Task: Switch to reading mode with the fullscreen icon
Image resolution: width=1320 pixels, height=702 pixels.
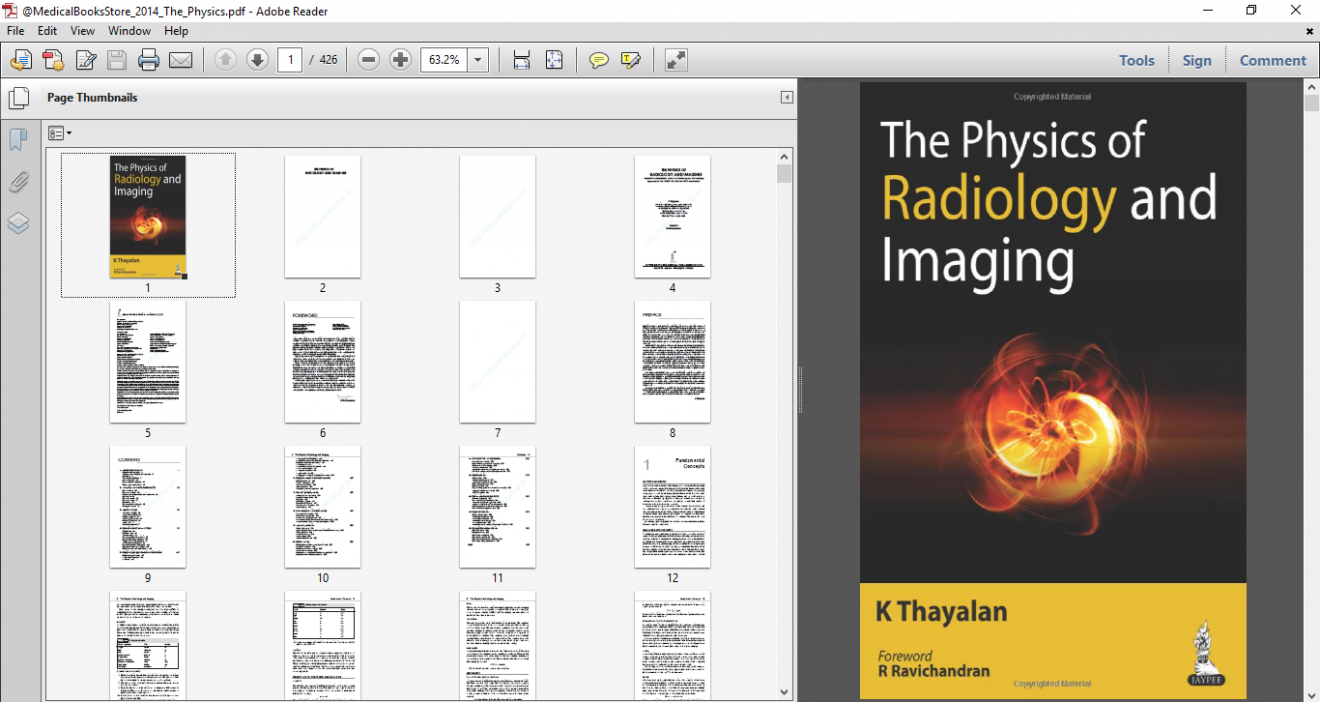Action: coord(675,60)
